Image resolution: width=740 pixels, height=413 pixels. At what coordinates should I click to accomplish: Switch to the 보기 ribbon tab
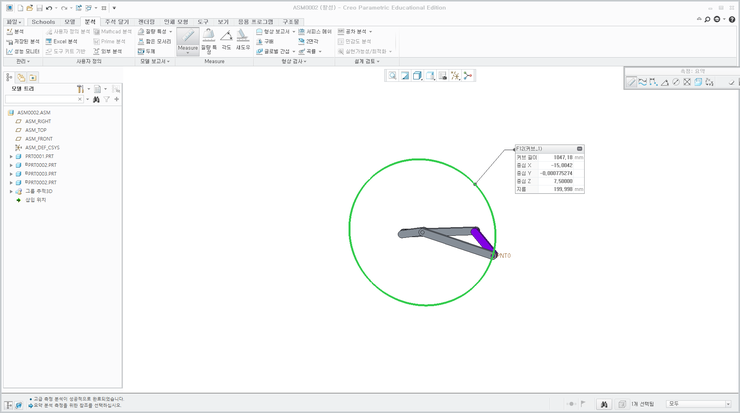tap(223, 22)
